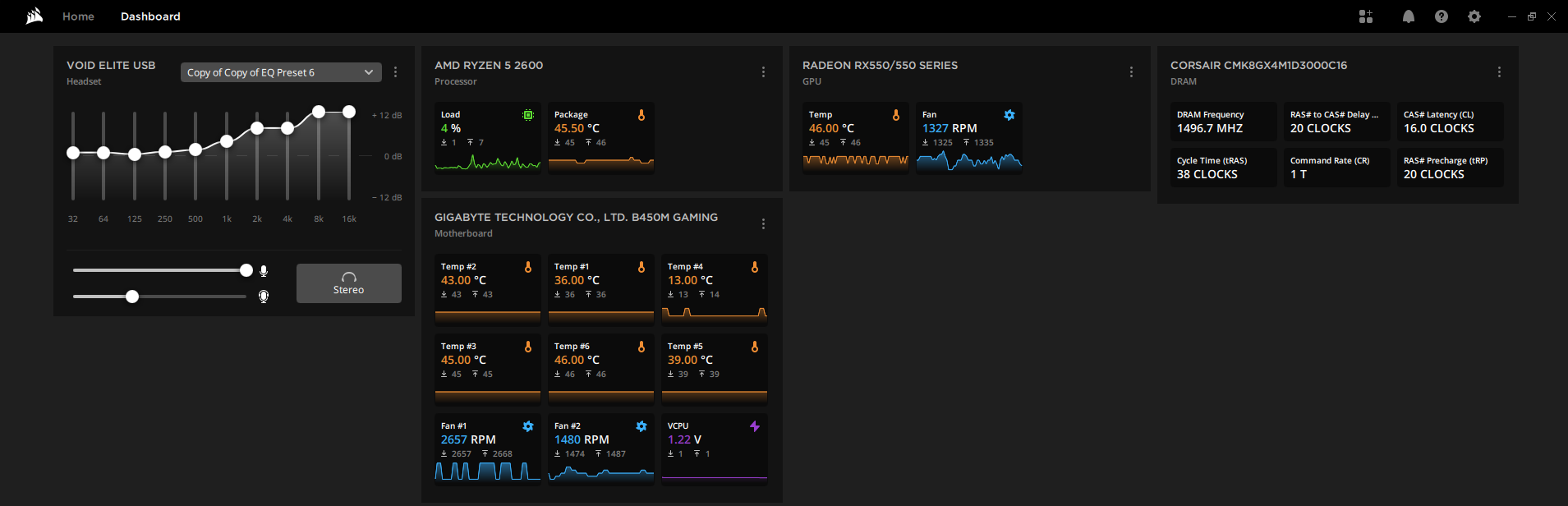The width and height of the screenshot is (1568, 506).
Task: Click the RADEON RX550/550 SERIES title
Action: 880,66
